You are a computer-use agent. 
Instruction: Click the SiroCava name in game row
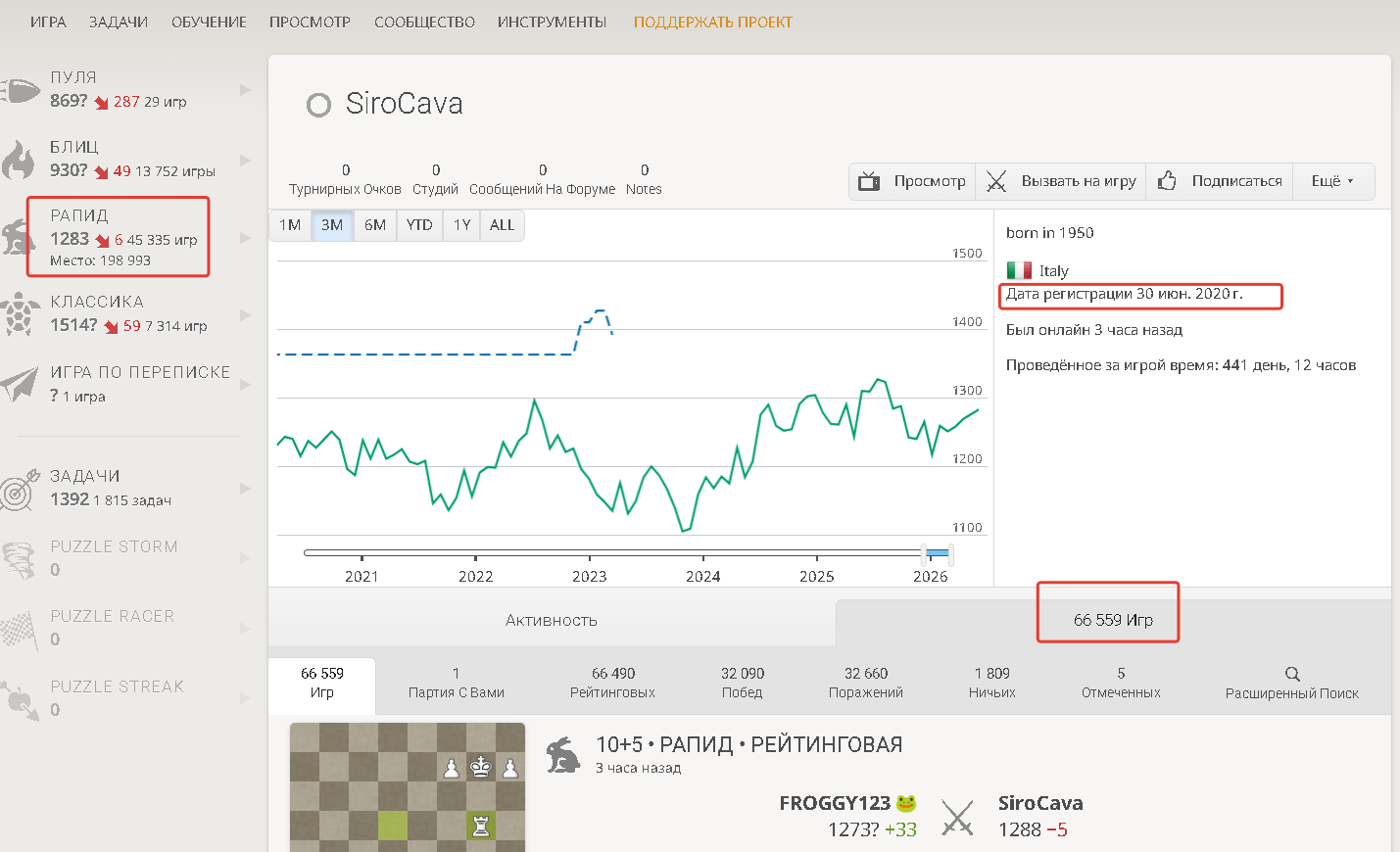click(x=1040, y=803)
